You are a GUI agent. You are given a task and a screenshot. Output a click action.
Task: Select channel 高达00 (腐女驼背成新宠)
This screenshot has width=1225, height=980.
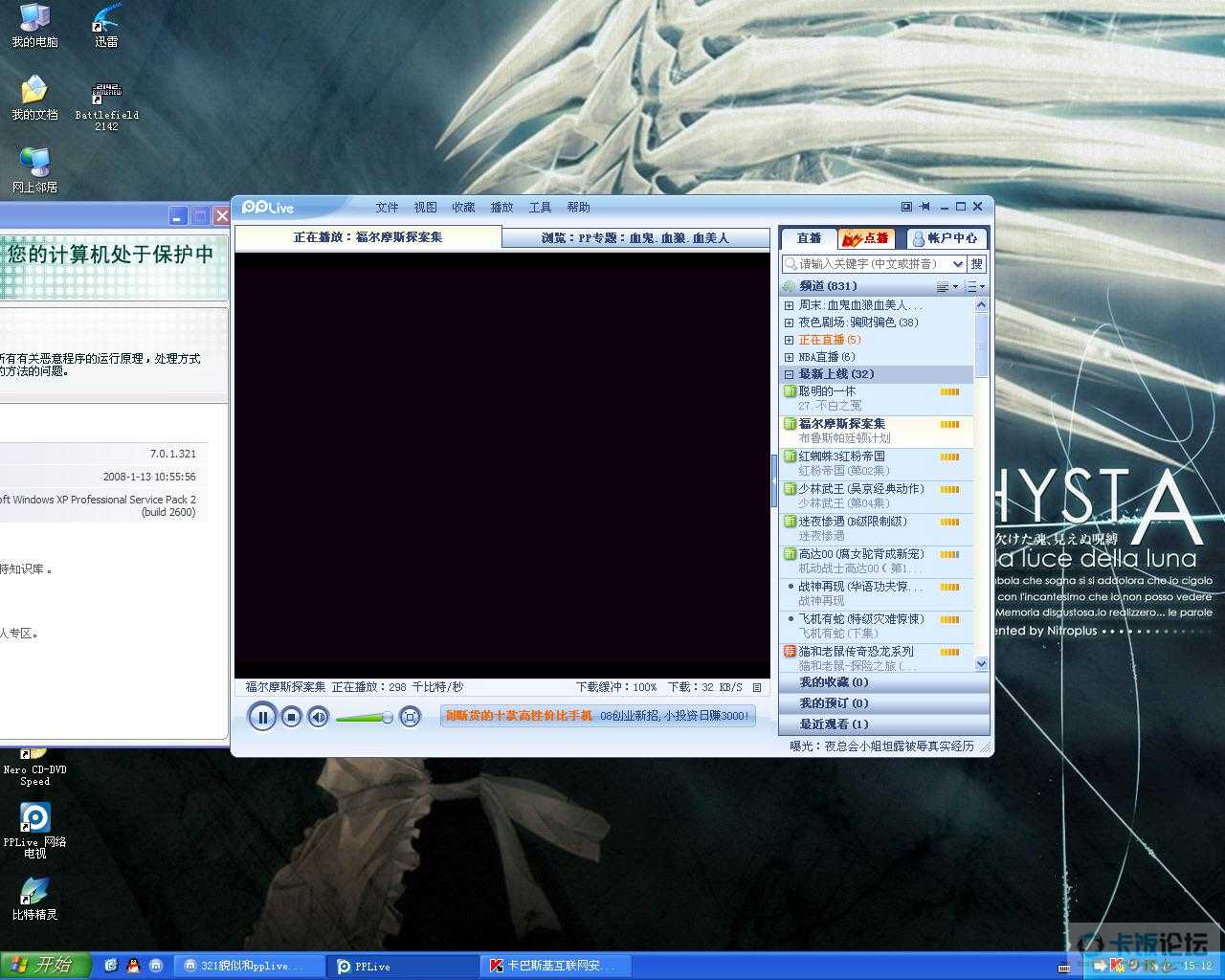coord(878,561)
